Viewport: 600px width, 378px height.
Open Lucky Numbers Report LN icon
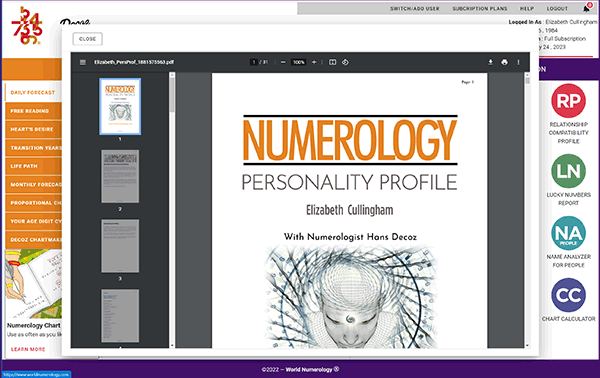(568, 171)
